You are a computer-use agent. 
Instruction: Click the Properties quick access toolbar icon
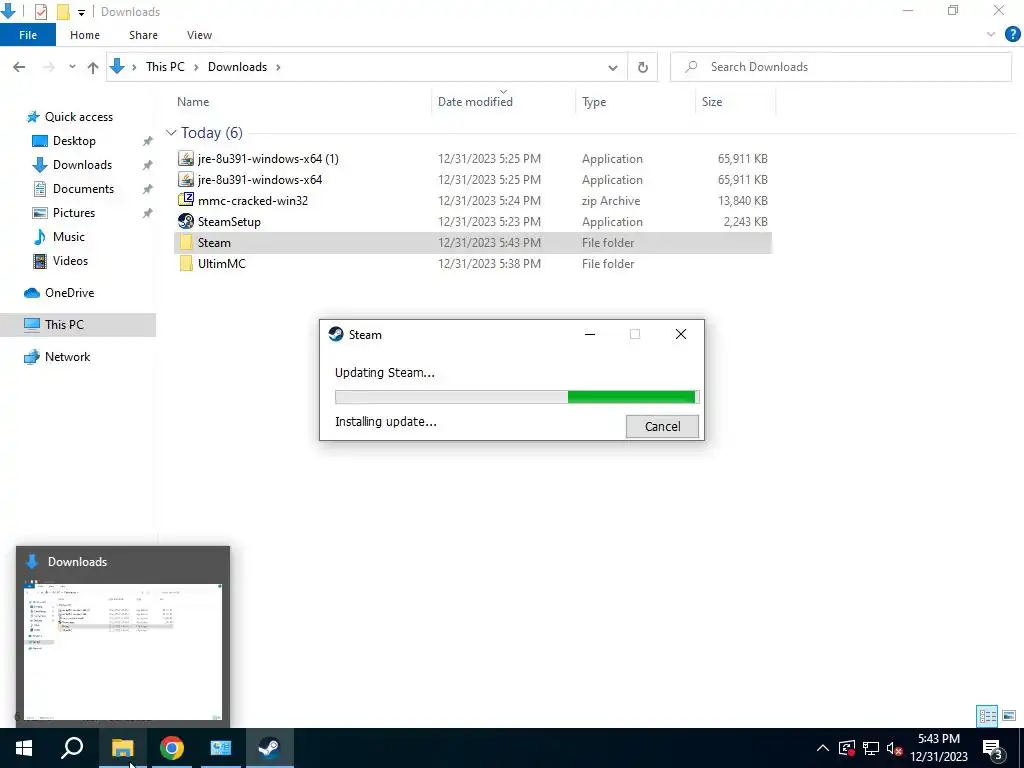click(40, 11)
